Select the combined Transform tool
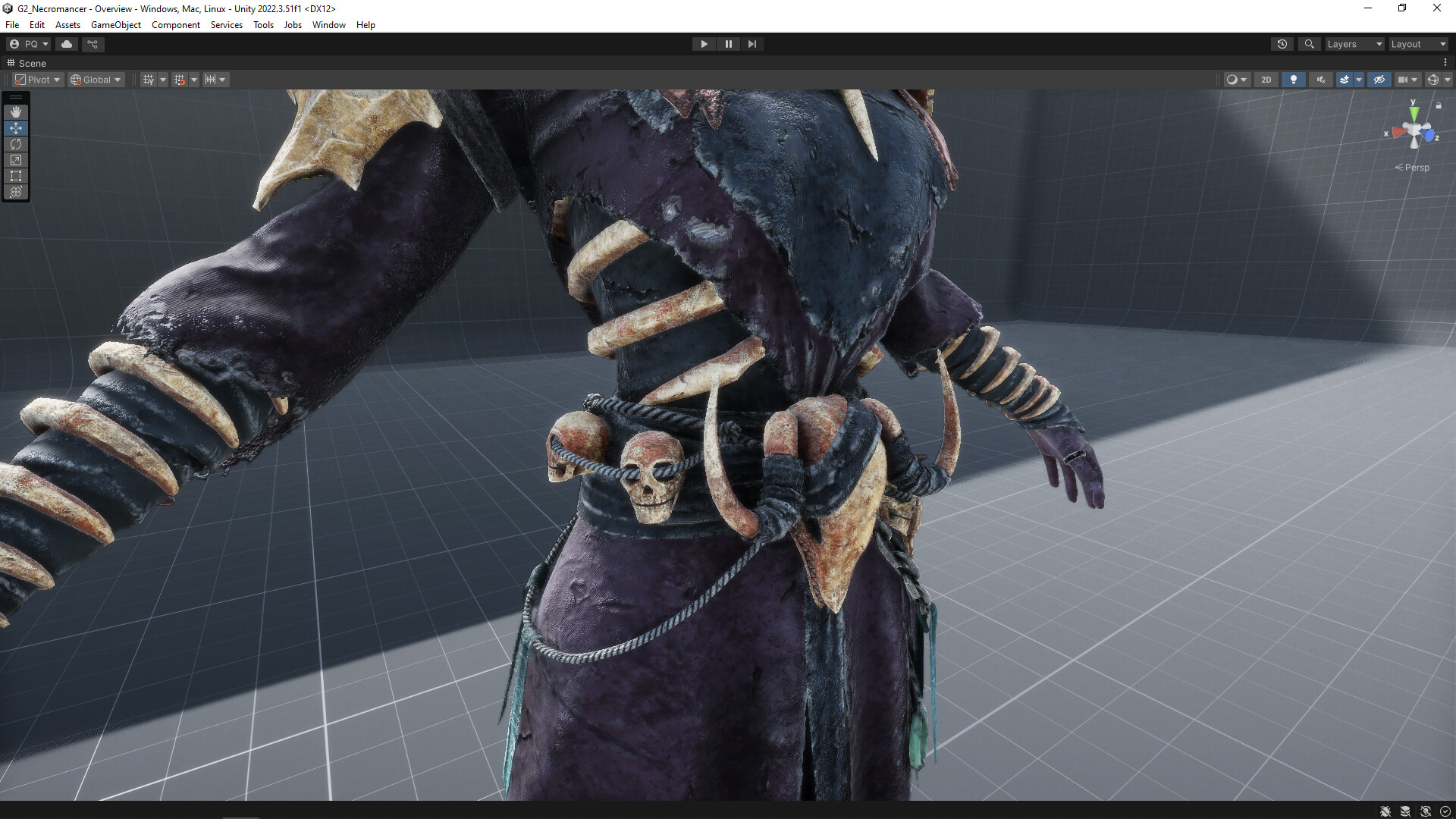The image size is (1456, 819). 16,192
